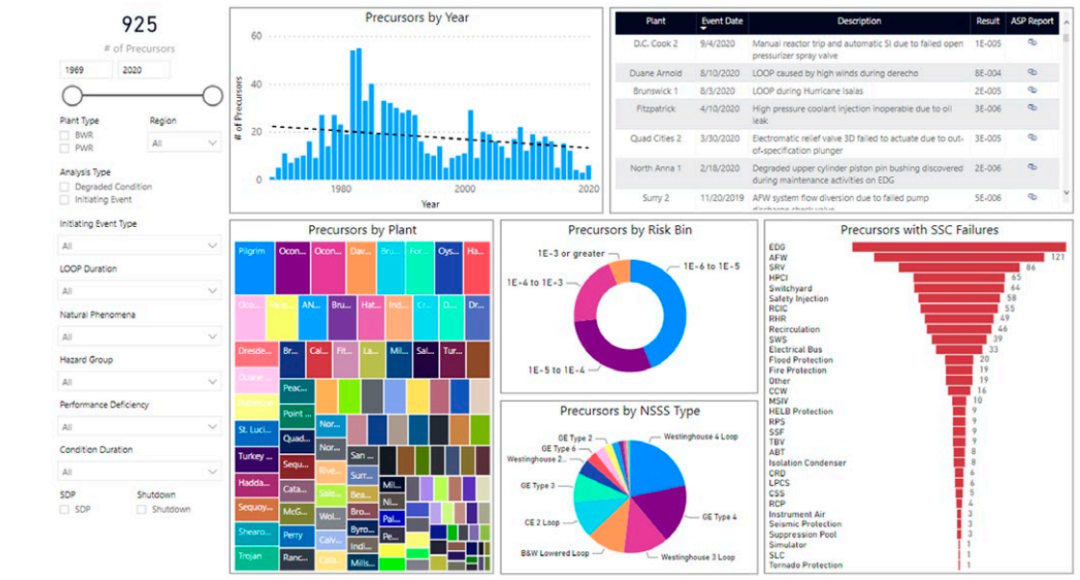The height and width of the screenshot is (580, 1080).
Task: Open ASP Report link for Fitzpatrick
Action: coord(1032,108)
